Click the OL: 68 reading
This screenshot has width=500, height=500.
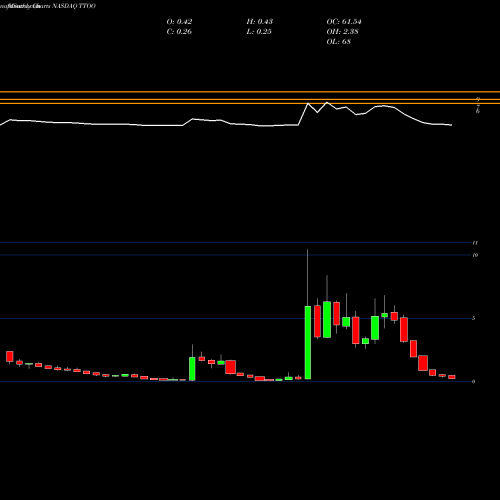(339, 42)
